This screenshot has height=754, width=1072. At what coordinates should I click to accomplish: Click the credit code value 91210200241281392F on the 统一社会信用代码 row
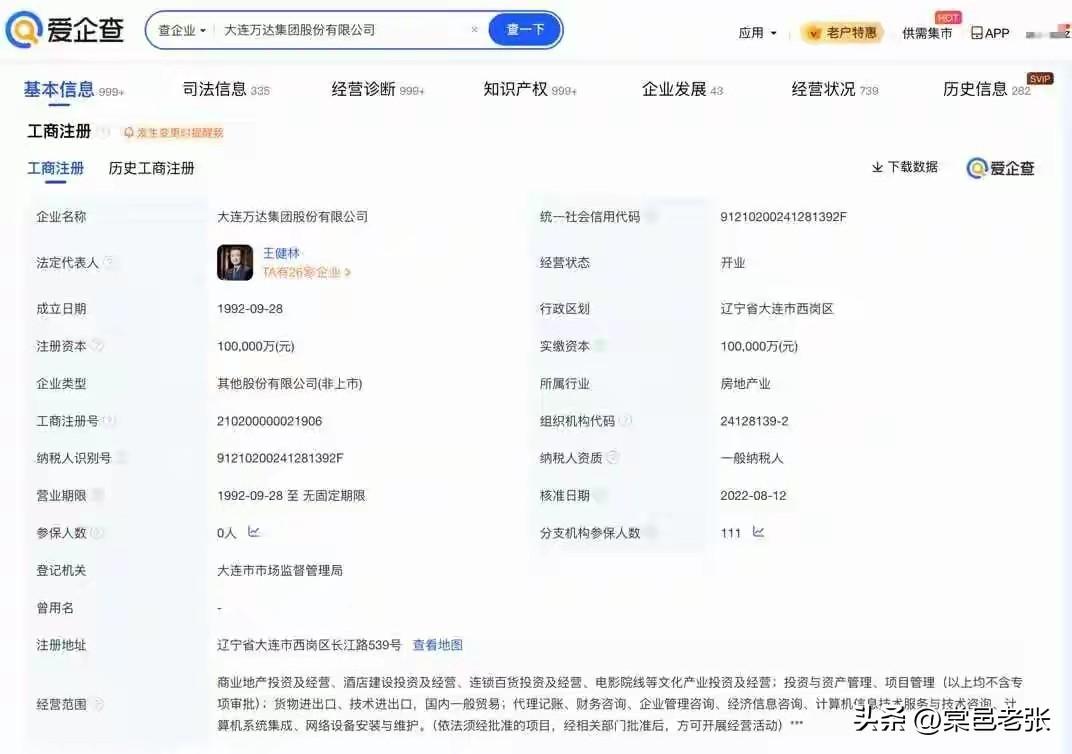(783, 217)
